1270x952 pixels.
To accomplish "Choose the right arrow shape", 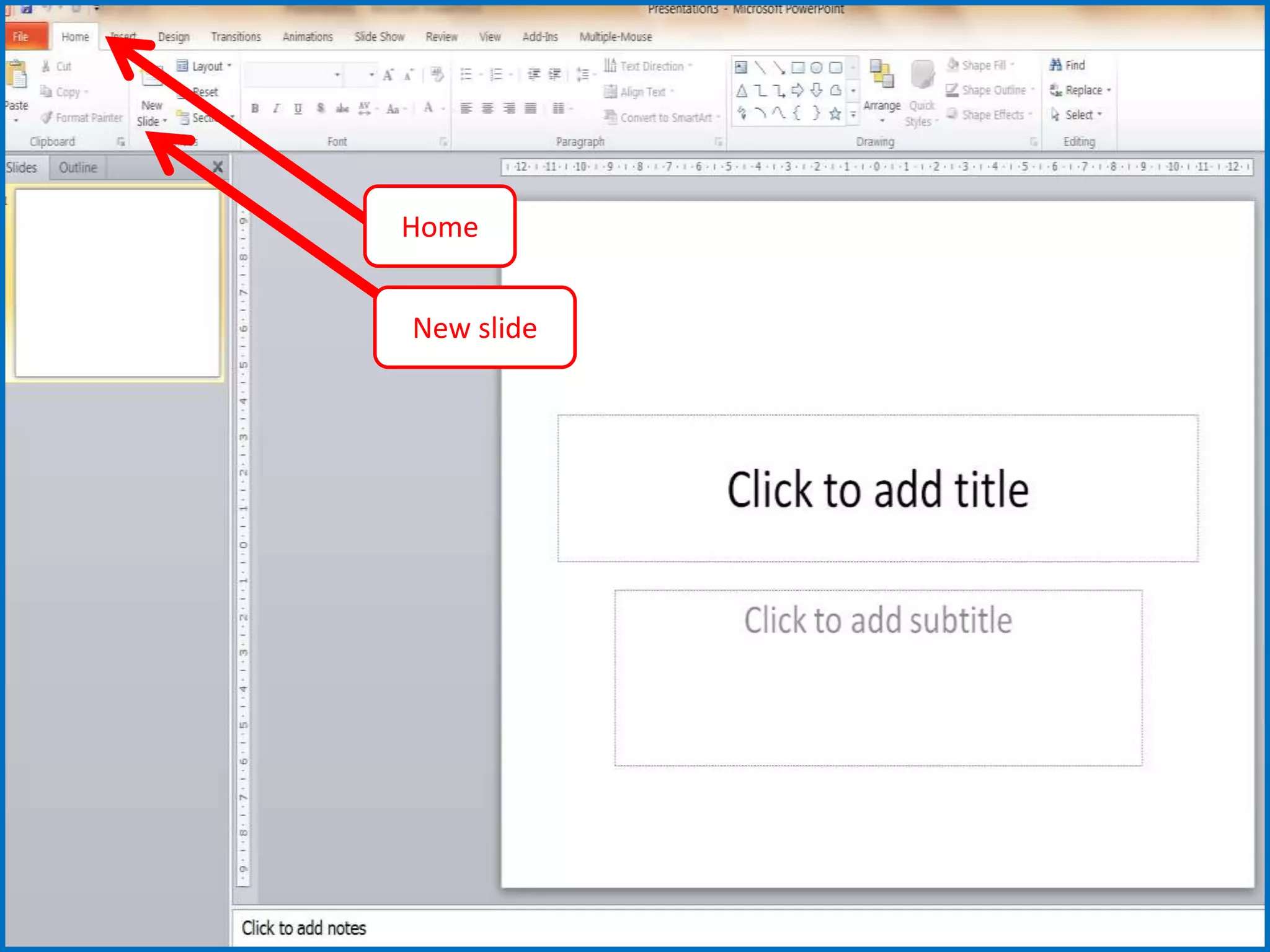I will click(797, 91).
